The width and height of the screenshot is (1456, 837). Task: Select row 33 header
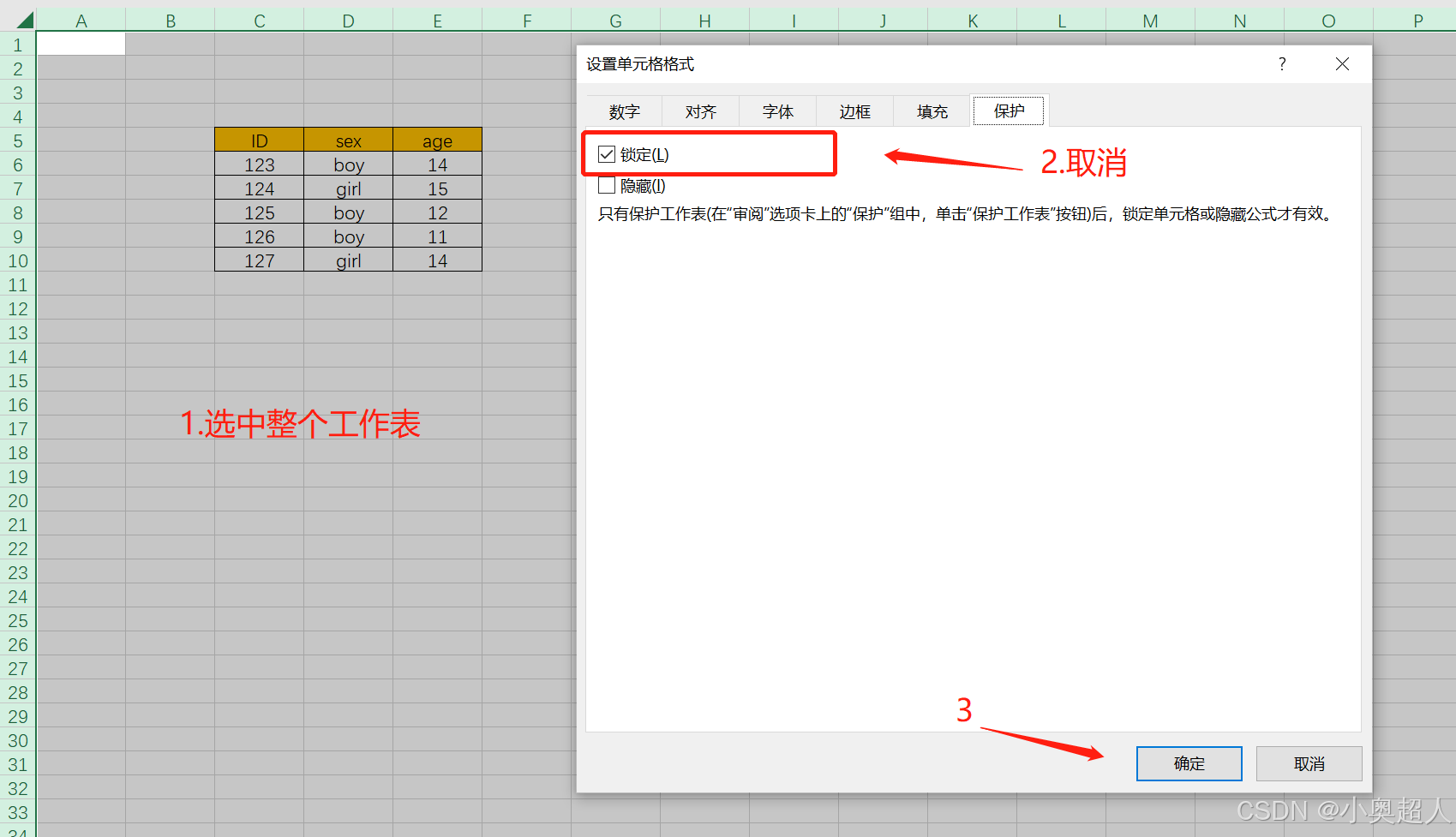[18, 812]
